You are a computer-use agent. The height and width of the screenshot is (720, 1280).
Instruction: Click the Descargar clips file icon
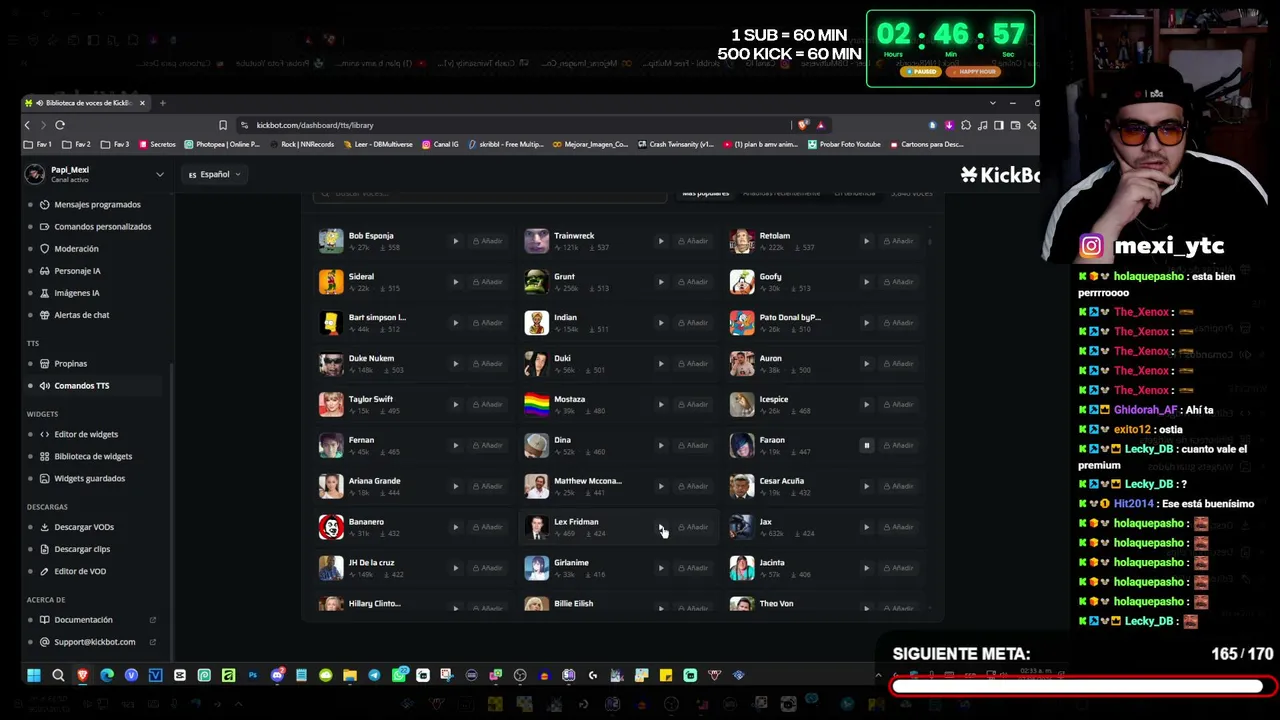pos(44,549)
